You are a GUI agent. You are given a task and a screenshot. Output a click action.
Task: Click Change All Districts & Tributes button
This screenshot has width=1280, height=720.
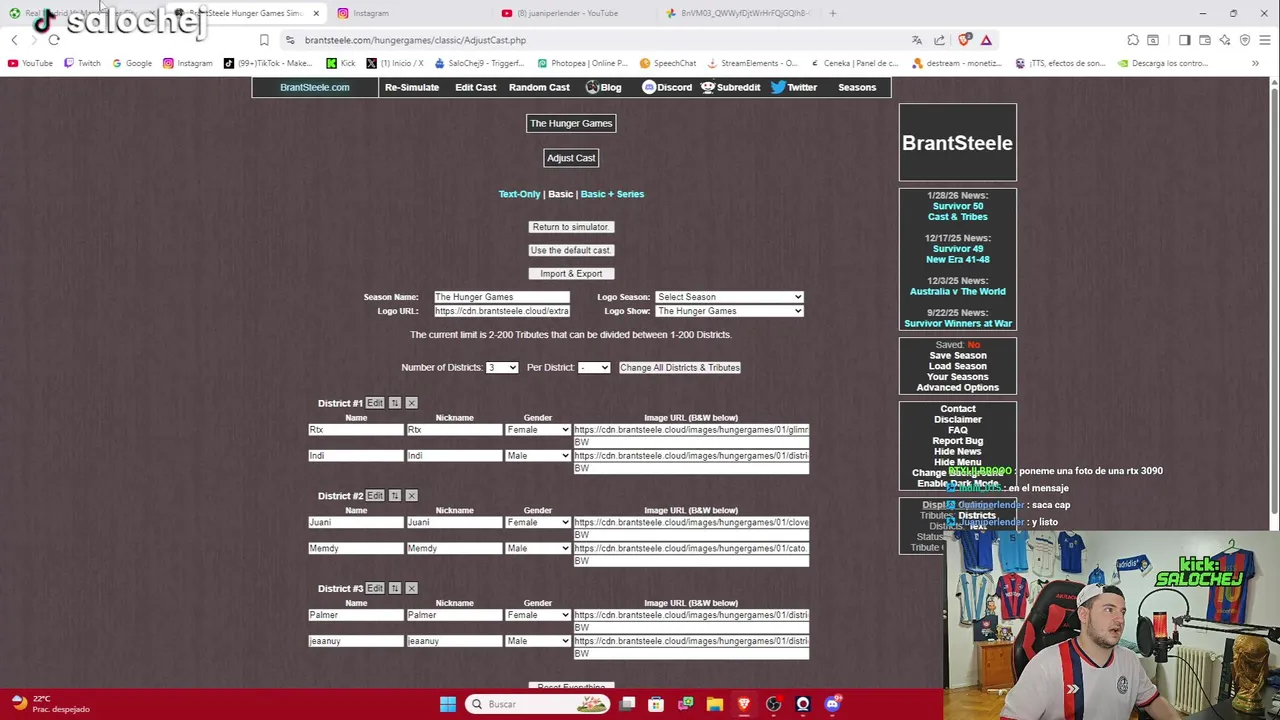680,368
